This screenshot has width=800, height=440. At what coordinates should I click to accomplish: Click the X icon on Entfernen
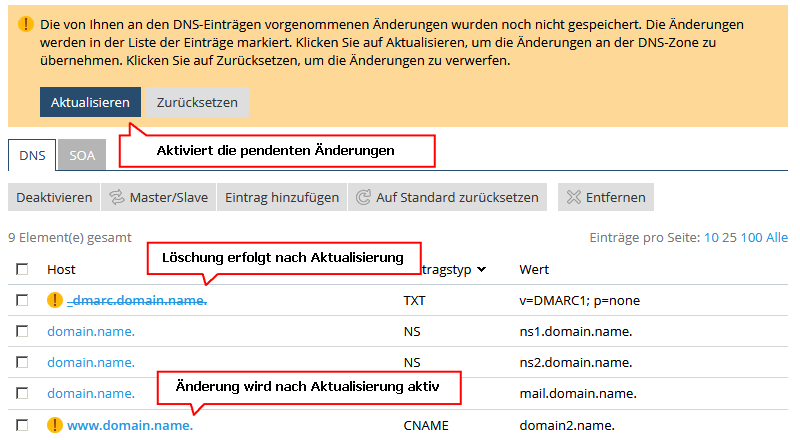pyautogui.click(x=573, y=197)
